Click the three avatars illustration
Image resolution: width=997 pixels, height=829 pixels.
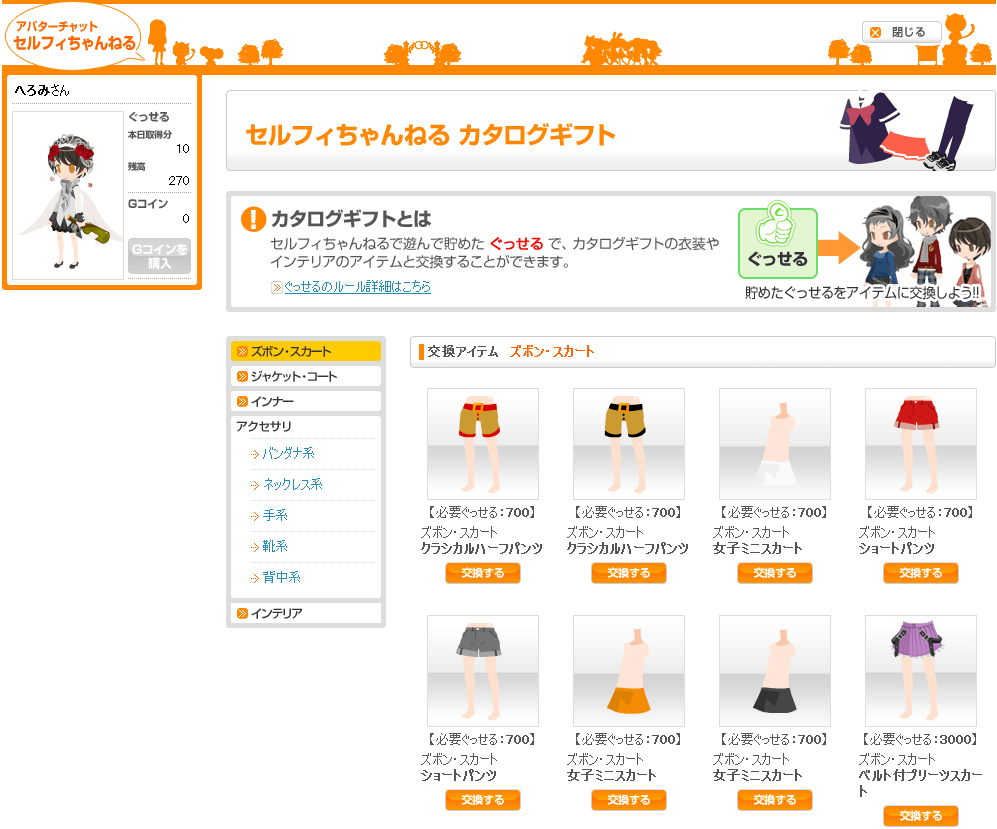point(925,250)
